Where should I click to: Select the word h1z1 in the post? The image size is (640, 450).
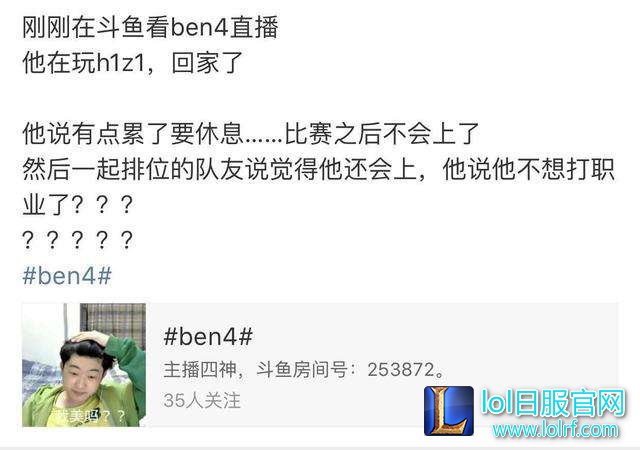pyautogui.click(x=120, y=63)
